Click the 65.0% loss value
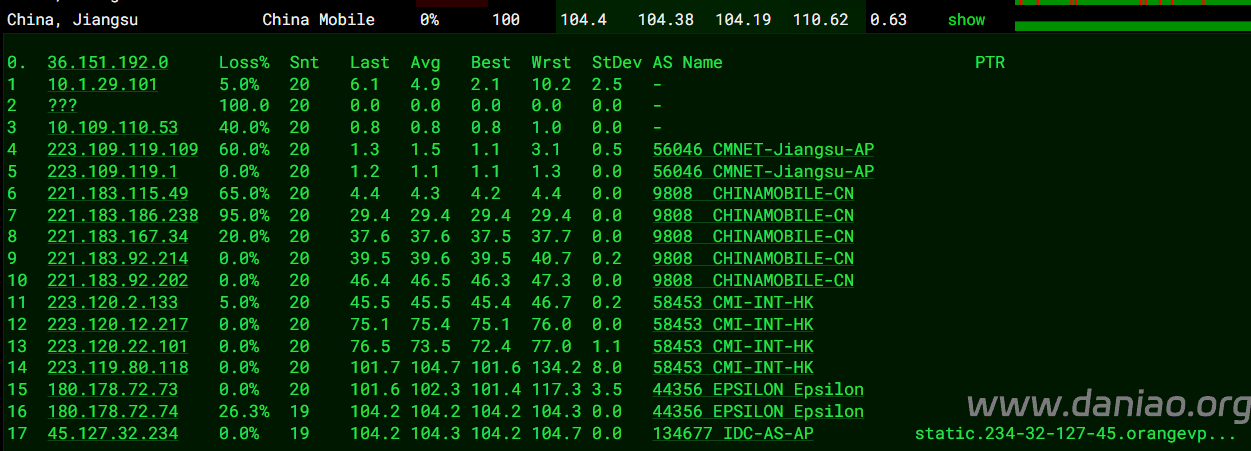The width and height of the screenshot is (1251, 451). click(244, 194)
